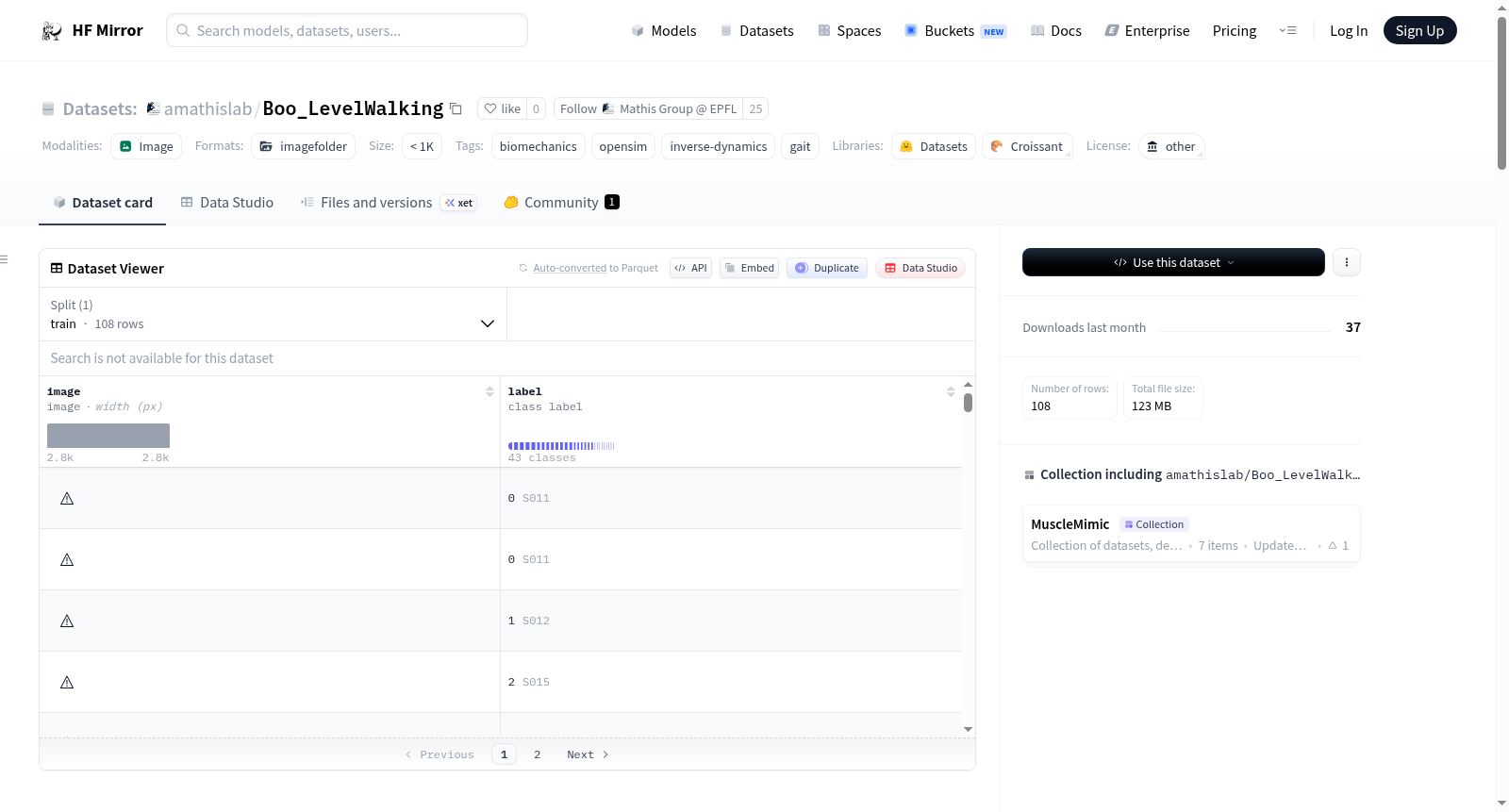Image resolution: width=1509 pixels, height=812 pixels.
Task: Select the <1K size tag
Action: pyautogui.click(x=422, y=146)
